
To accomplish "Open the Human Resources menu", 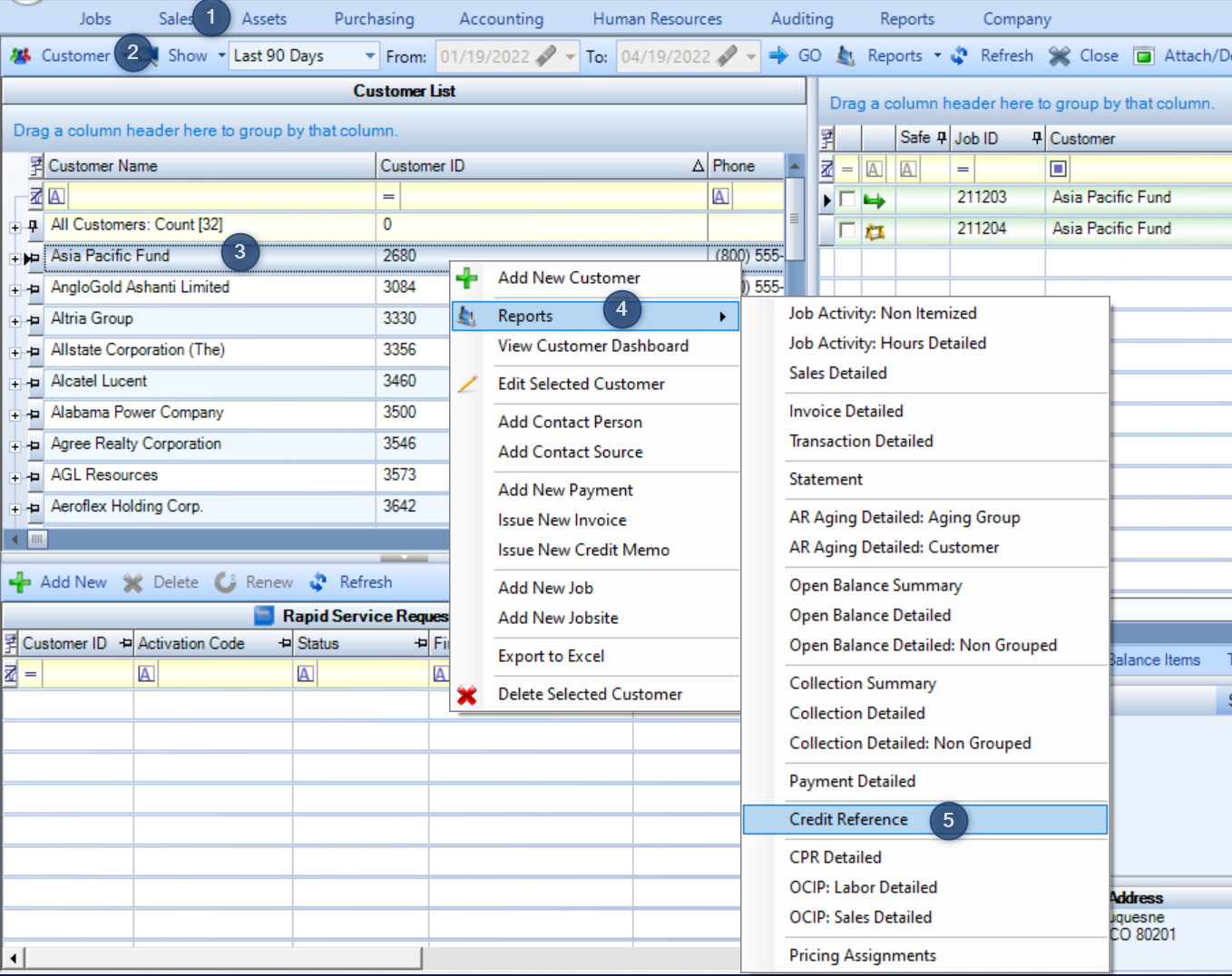I will tap(657, 19).
